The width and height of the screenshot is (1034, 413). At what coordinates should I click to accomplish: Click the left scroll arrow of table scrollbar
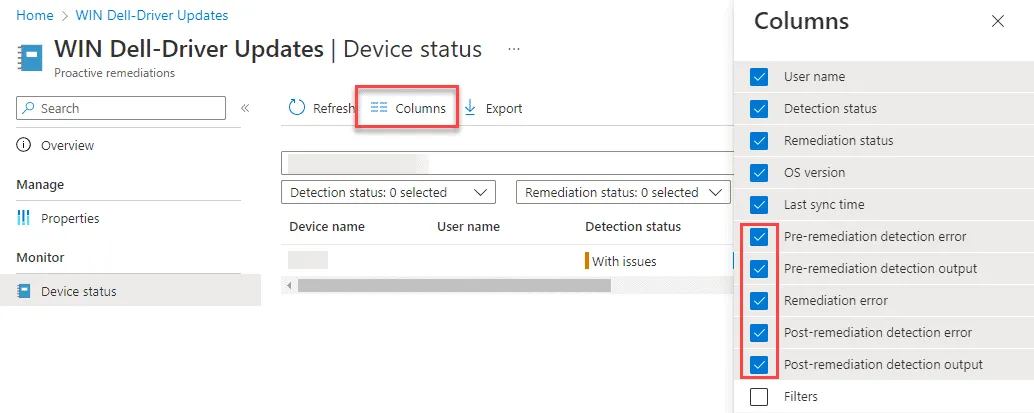(x=289, y=286)
